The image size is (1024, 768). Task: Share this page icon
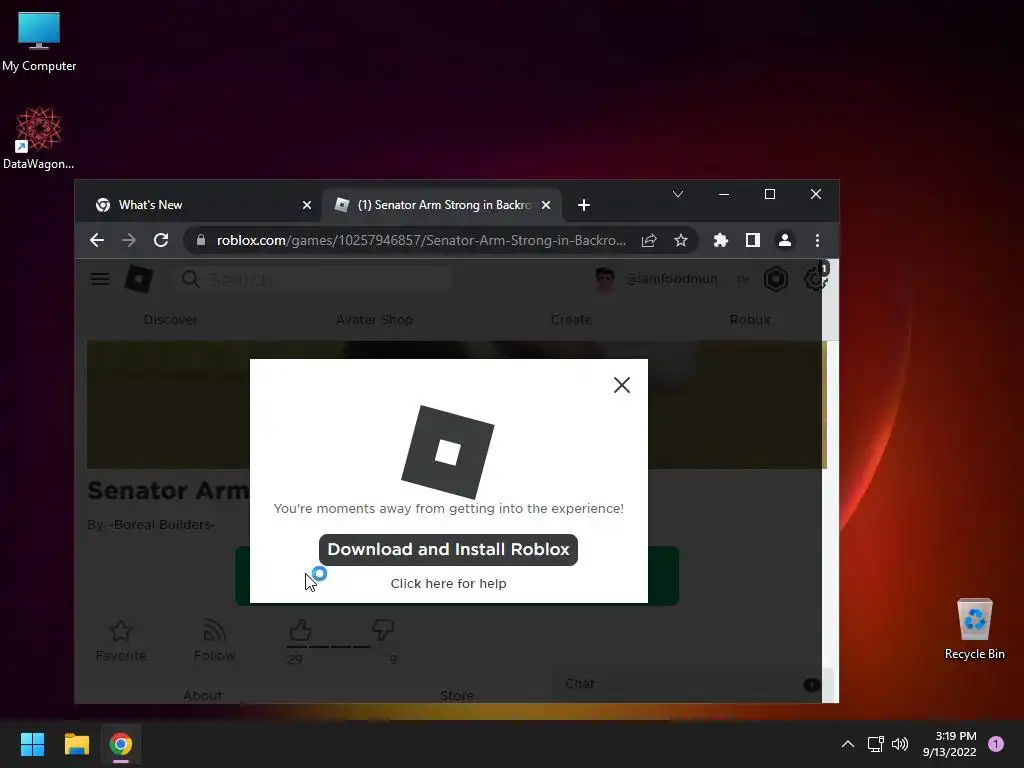point(648,240)
